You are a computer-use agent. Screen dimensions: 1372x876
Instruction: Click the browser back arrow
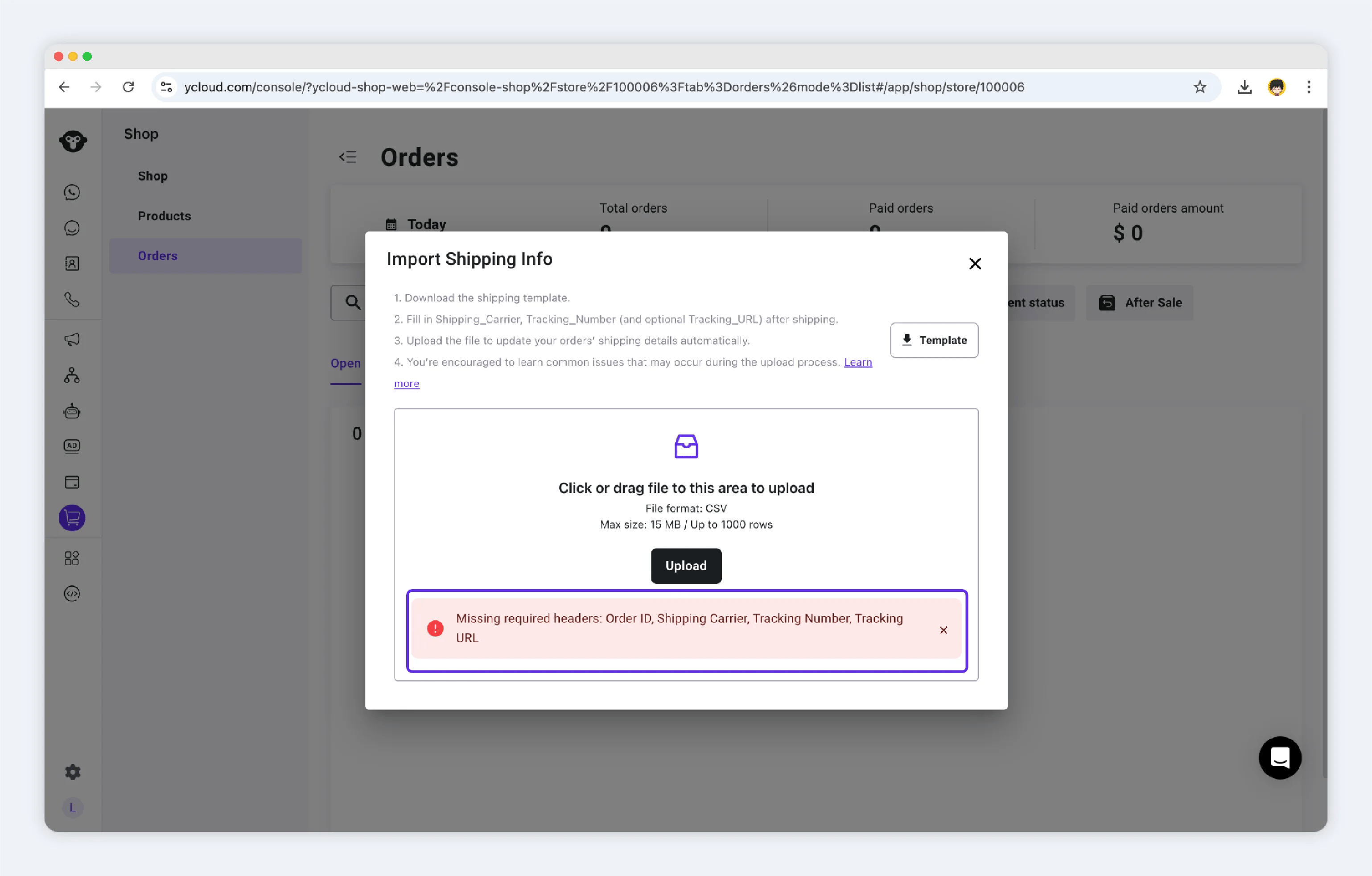click(x=64, y=87)
